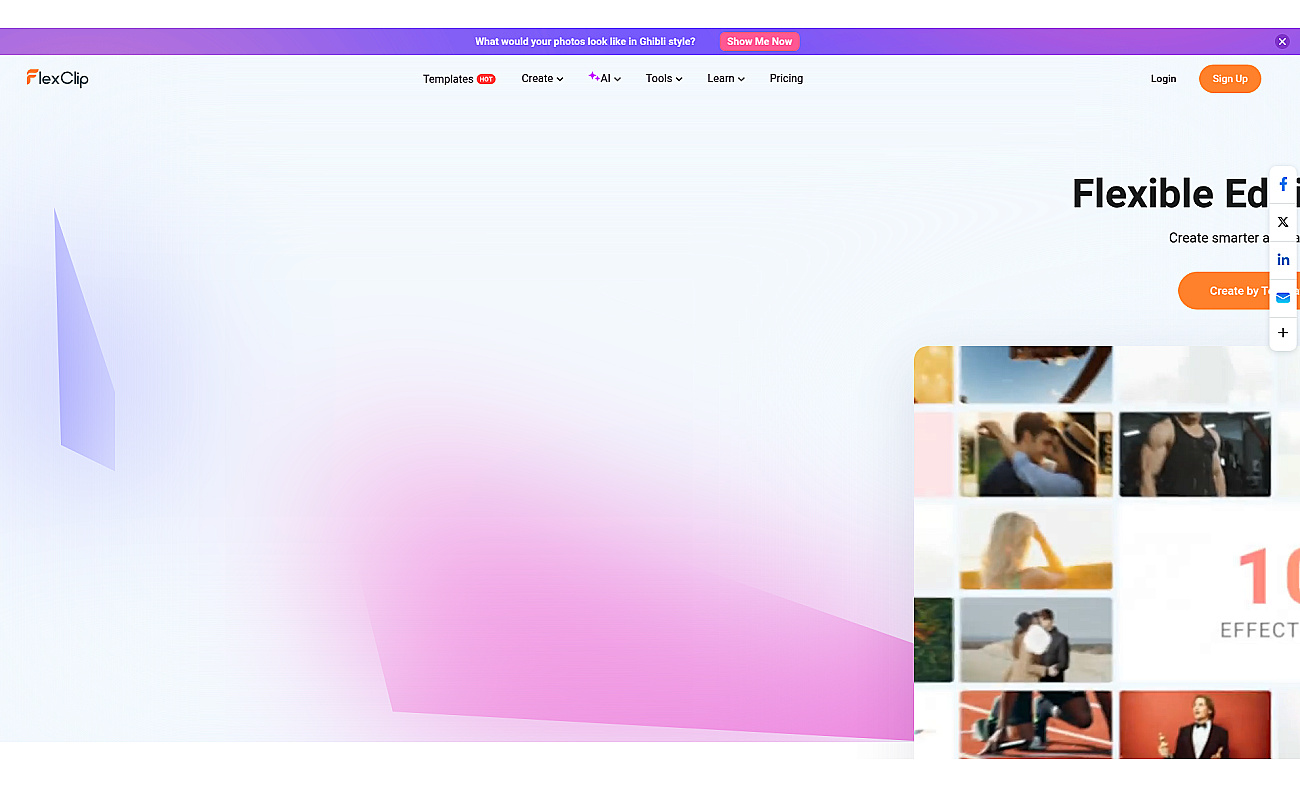Expand the Tools dropdown
The height and width of the screenshot is (788, 1300).
[664, 78]
